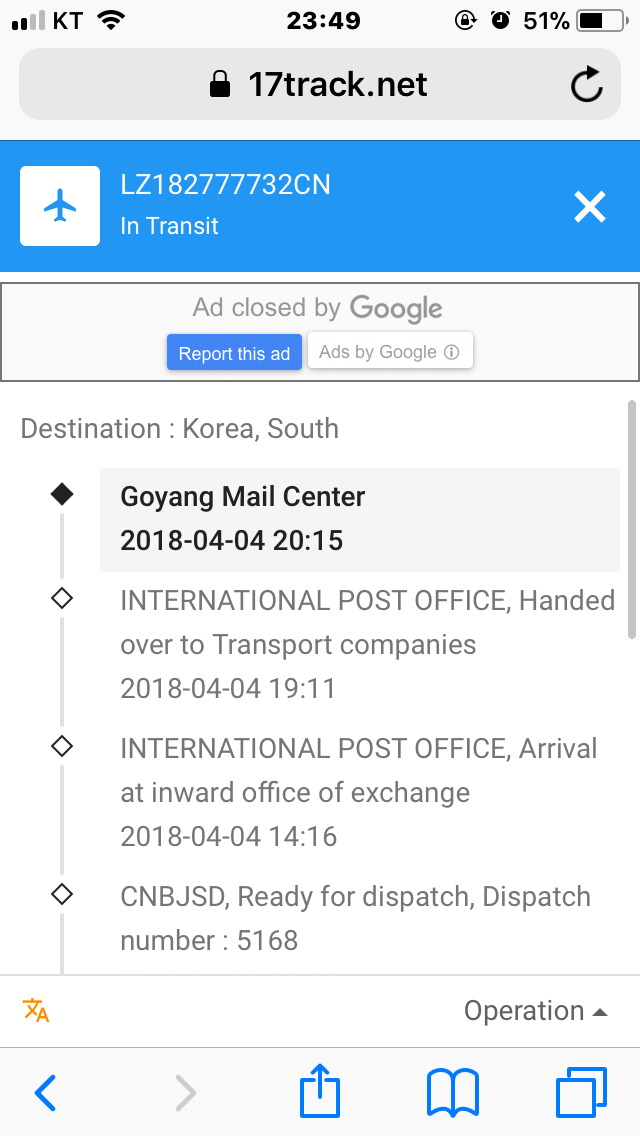This screenshot has width=640, height=1136.
Task: Tap tracking number LZ182777732CN
Action: click(x=225, y=185)
